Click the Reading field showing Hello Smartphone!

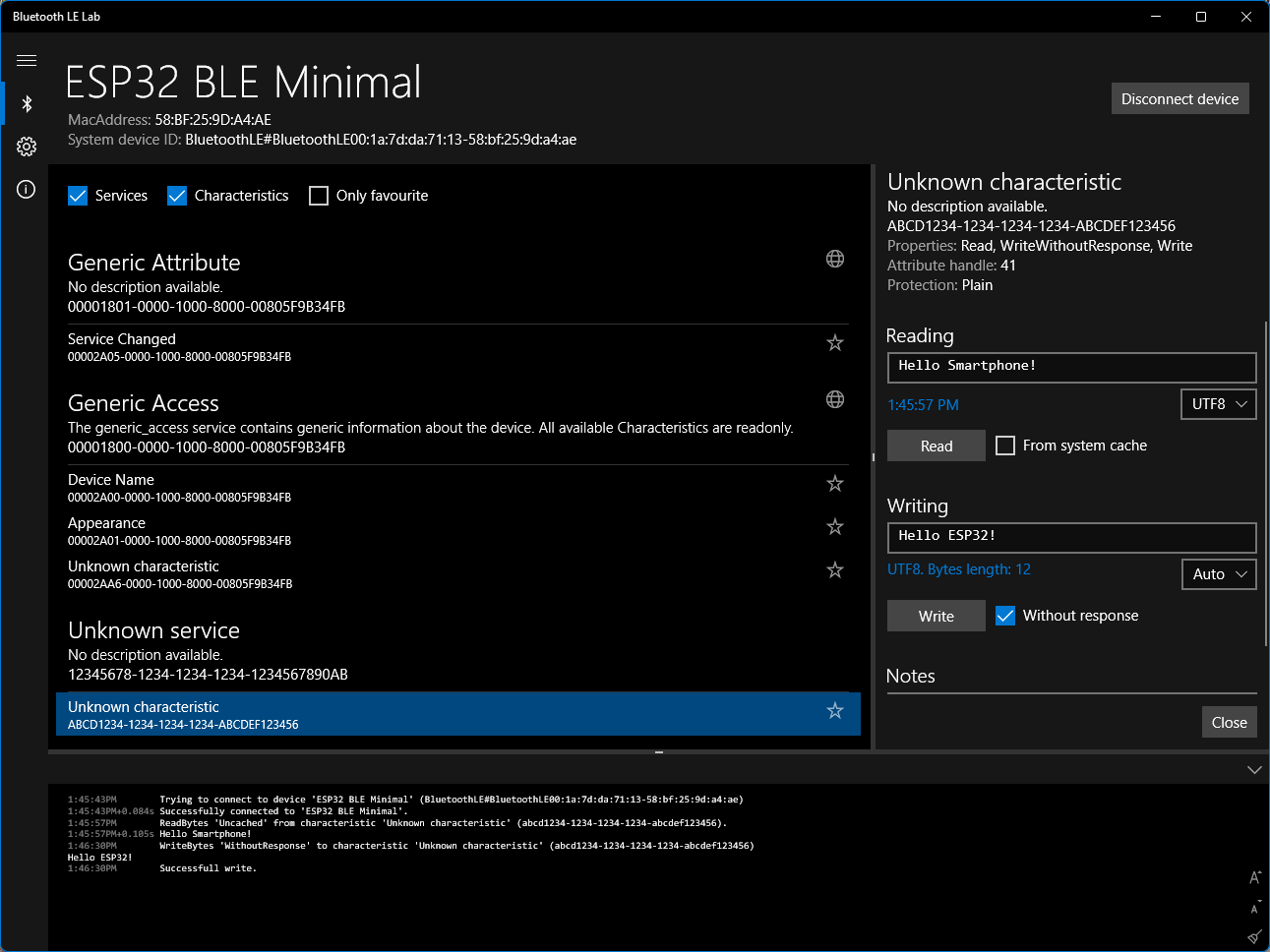pos(1071,367)
